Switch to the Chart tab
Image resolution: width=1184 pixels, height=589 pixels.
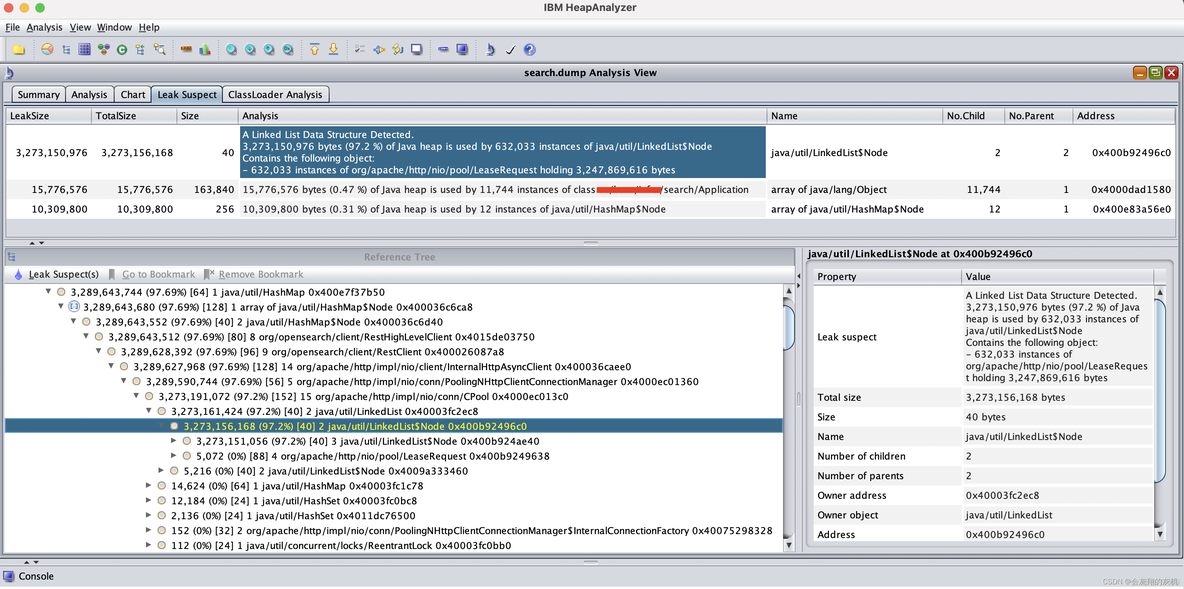tap(132, 94)
